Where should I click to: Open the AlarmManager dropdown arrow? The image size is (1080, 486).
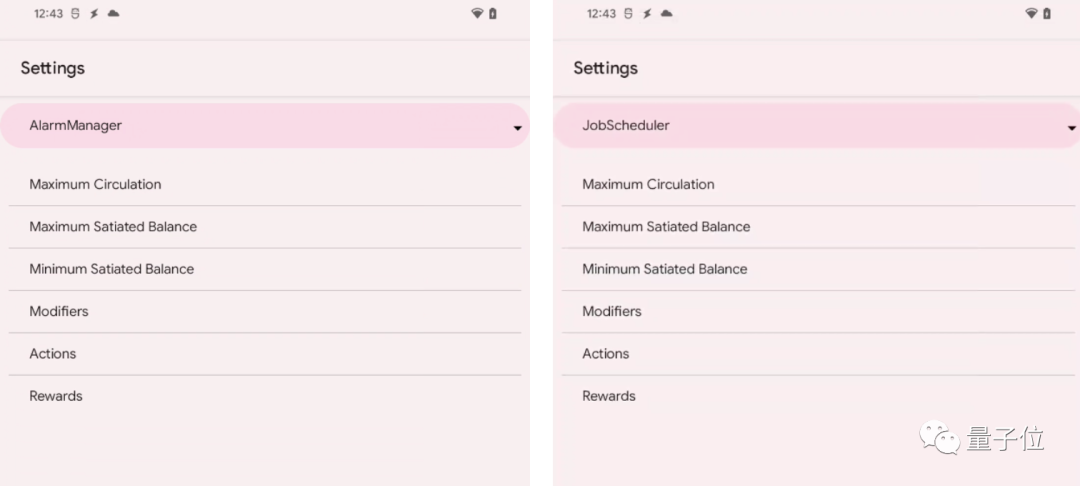[517, 128]
